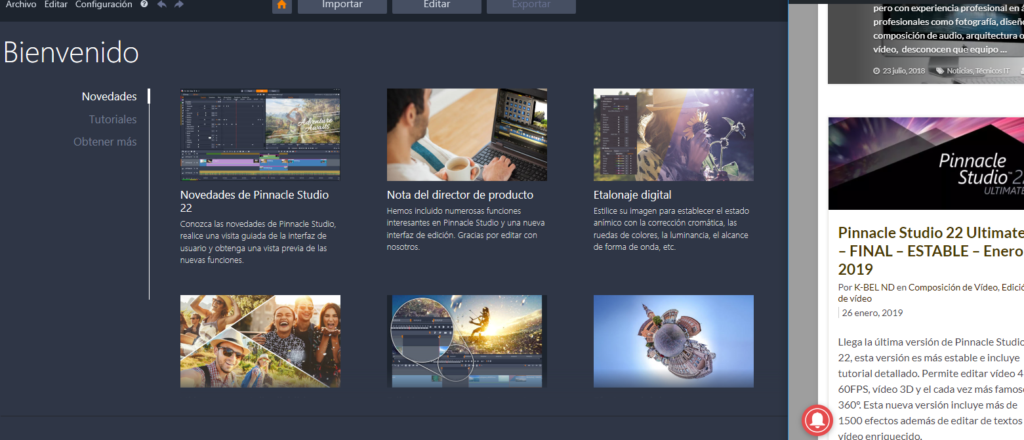Viewport: 1024px width, 440px height.
Task: Click the Composición de Vídeo category link
Action: (953, 288)
